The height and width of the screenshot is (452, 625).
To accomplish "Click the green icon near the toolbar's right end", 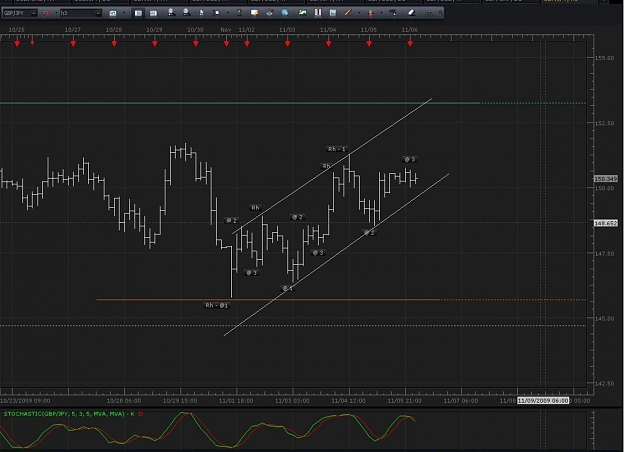I will pos(429,14).
